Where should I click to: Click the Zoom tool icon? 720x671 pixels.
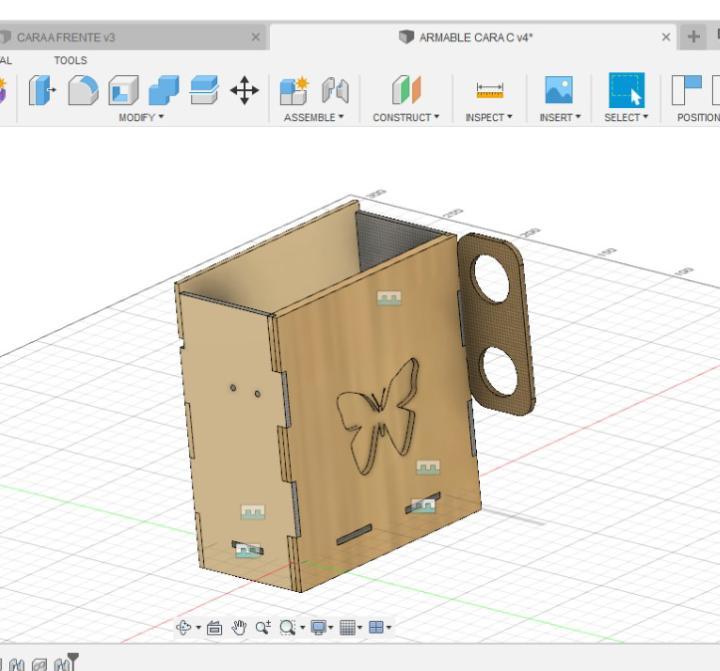[263, 627]
